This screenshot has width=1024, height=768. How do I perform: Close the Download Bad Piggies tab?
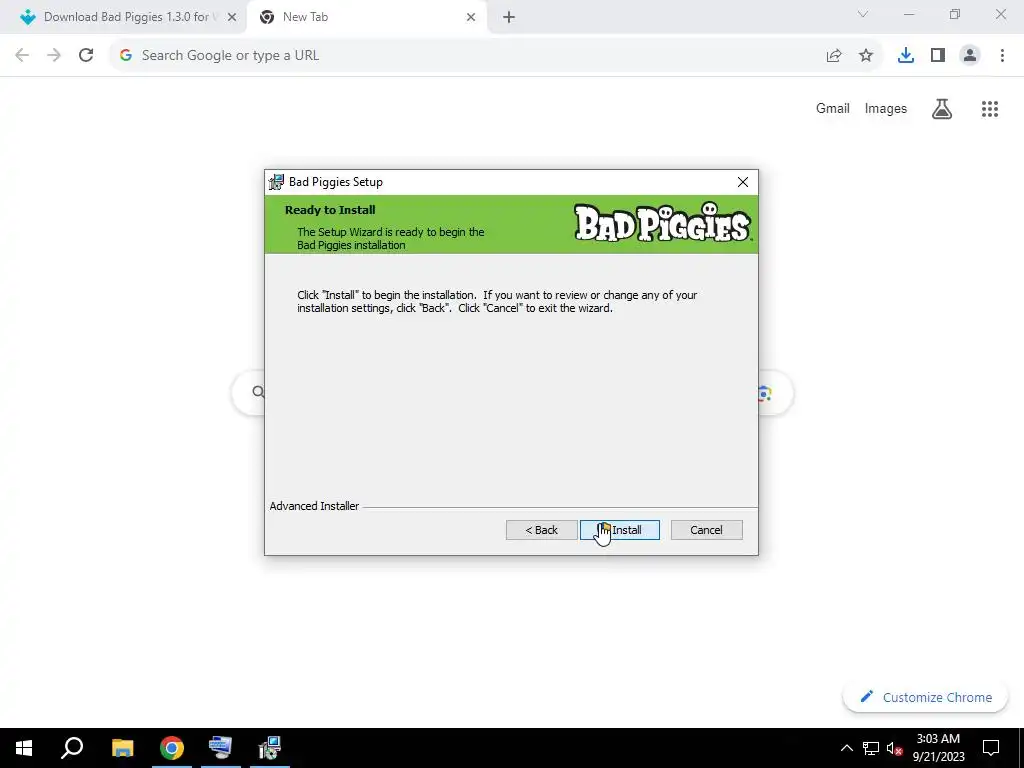point(232,17)
